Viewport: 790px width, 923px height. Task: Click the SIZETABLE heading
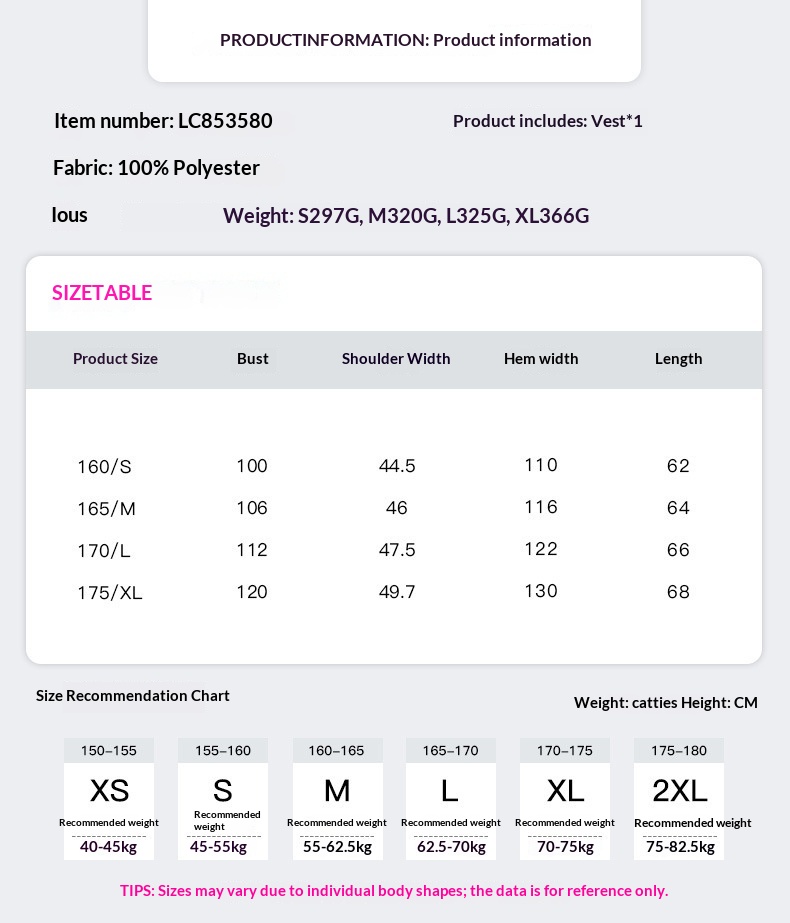tap(102, 293)
